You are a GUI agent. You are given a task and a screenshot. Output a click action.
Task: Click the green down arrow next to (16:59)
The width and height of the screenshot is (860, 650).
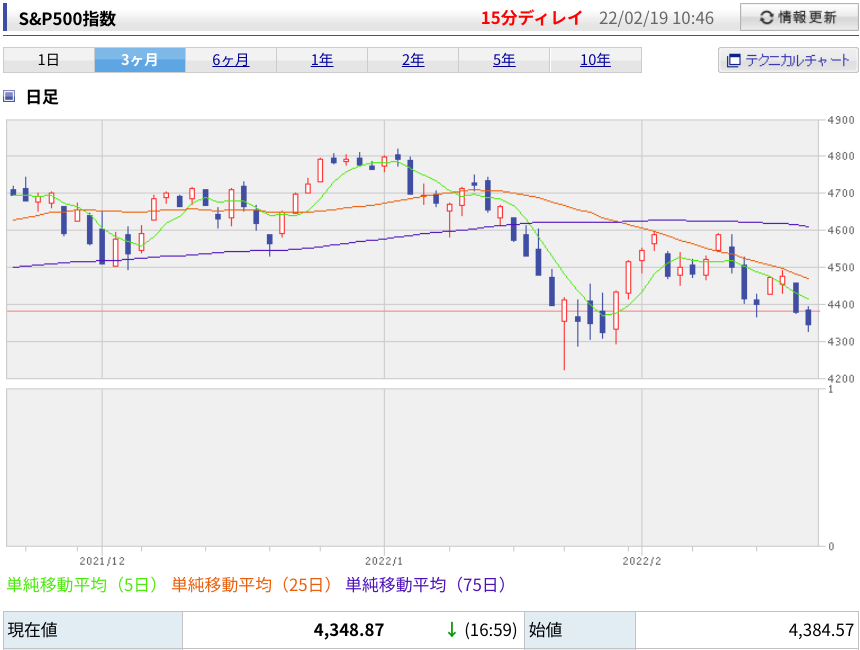pyautogui.click(x=451, y=630)
